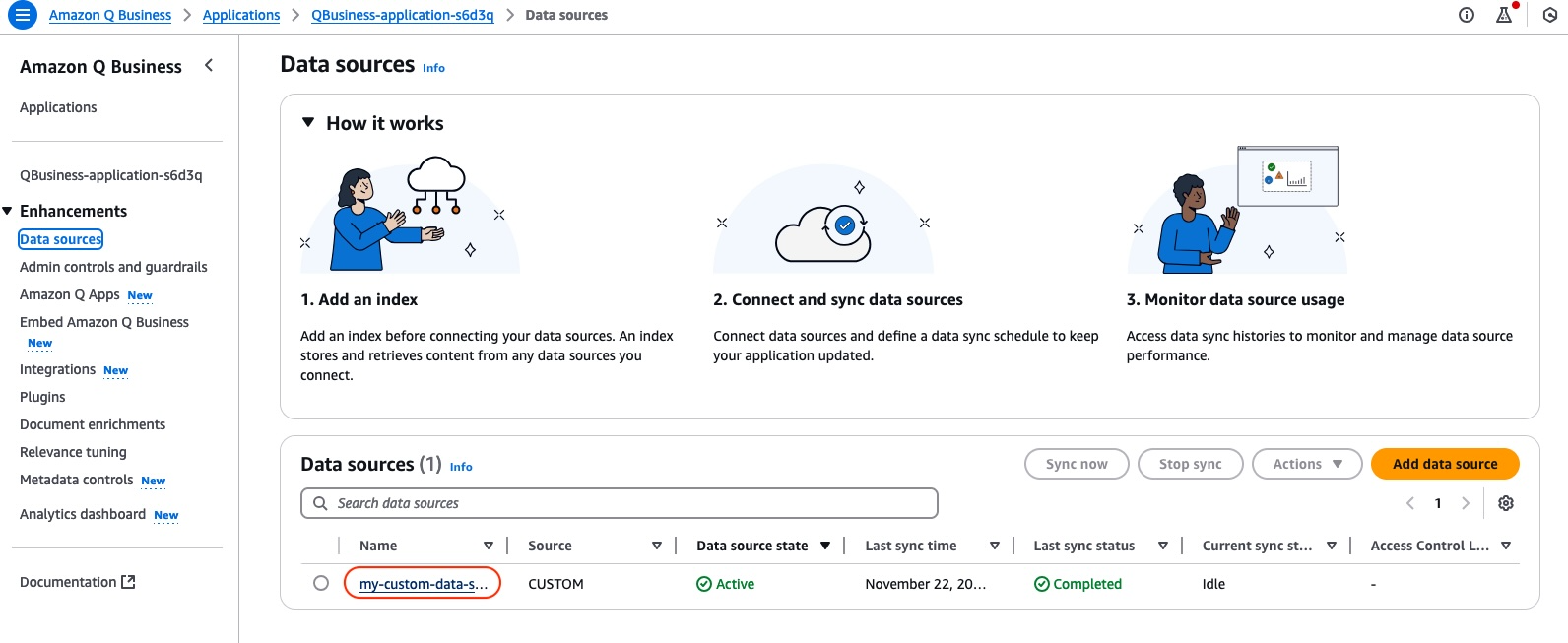Click the Amazon Q Business breadcrumb

(110, 15)
